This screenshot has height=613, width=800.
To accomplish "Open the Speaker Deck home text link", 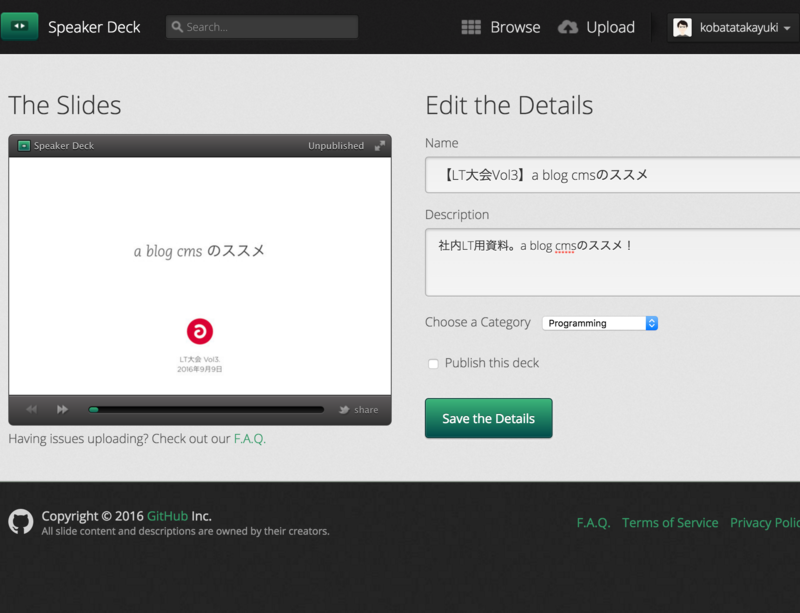I will 94,27.
